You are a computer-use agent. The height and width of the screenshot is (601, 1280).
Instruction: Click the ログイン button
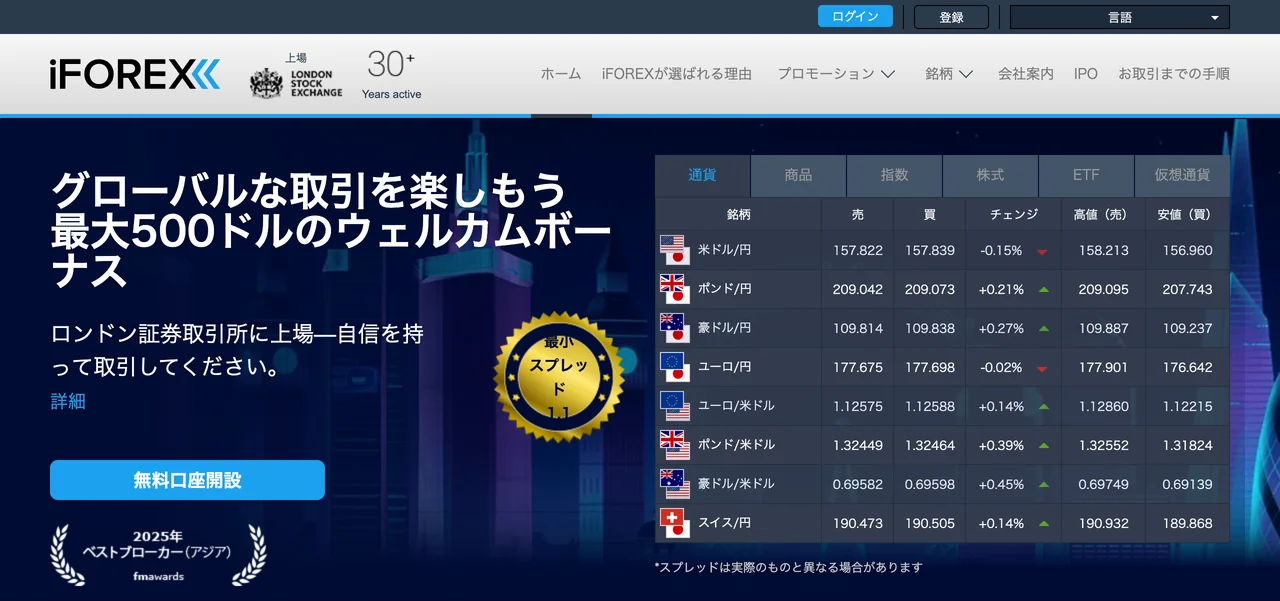[855, 16]
